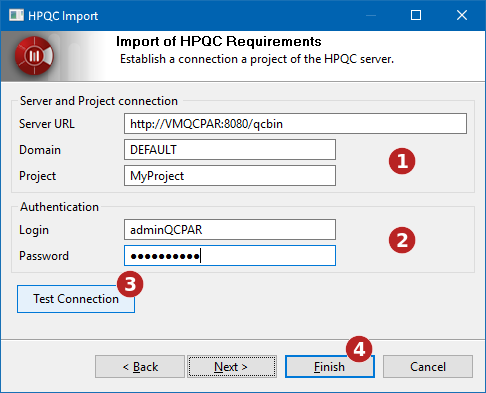Minimize the HPQC Import window
This screenshot has width=486, height=393.
pos(371,15)
